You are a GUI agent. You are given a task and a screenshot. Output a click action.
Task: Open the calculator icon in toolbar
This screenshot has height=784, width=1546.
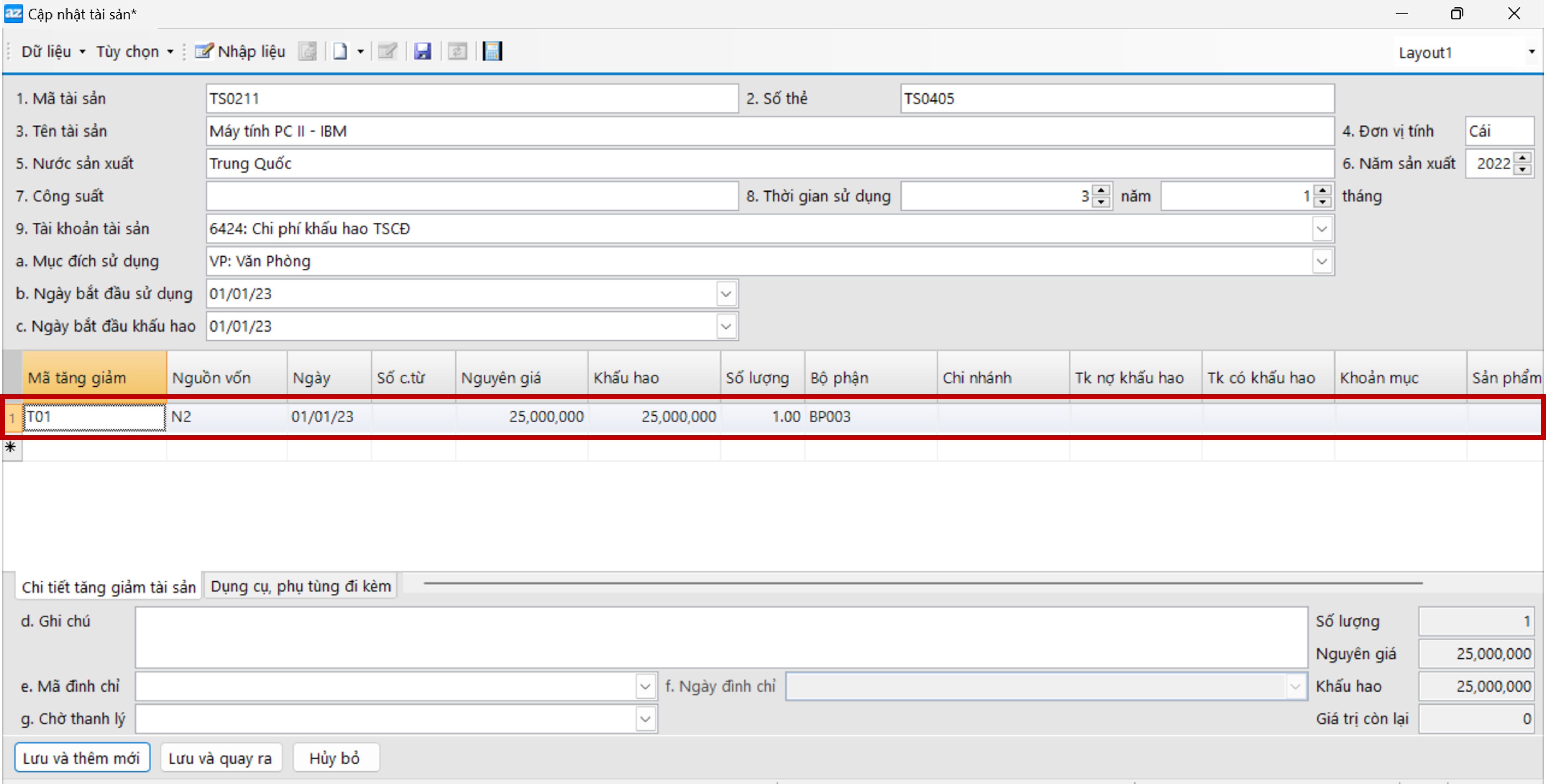492,51
